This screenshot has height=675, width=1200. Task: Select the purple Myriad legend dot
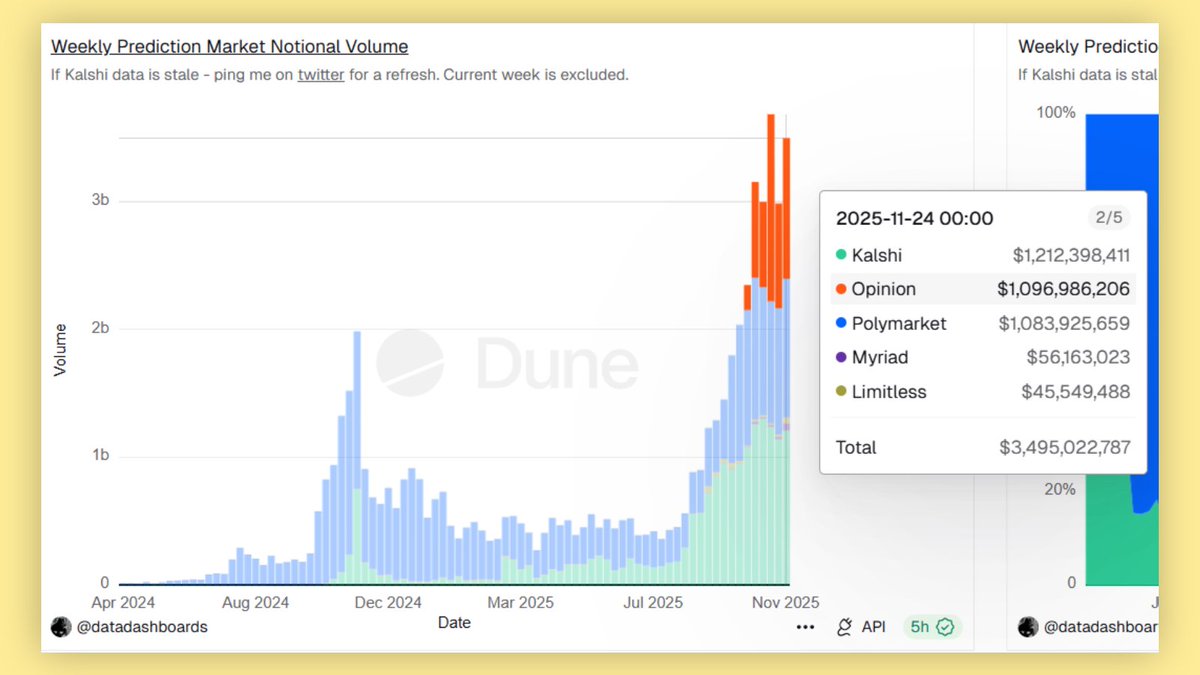coord(842,358)
